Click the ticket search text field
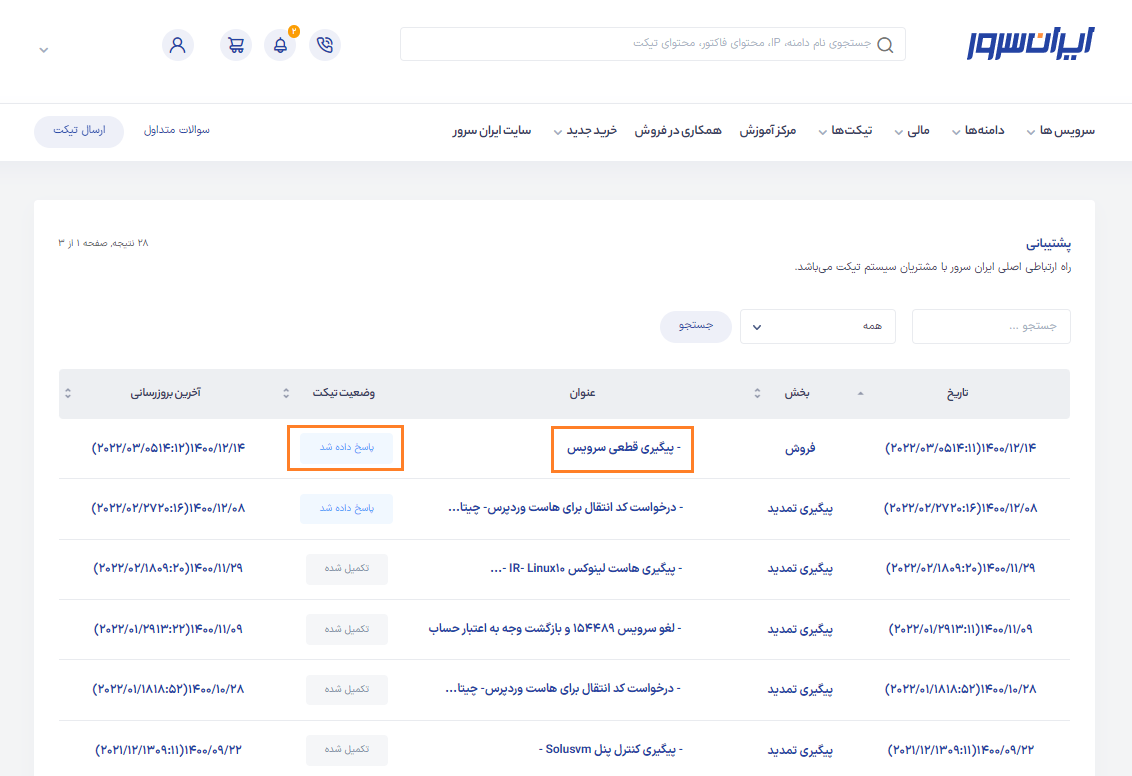This screenshot has height=776, width=1132. pos(990,326)
